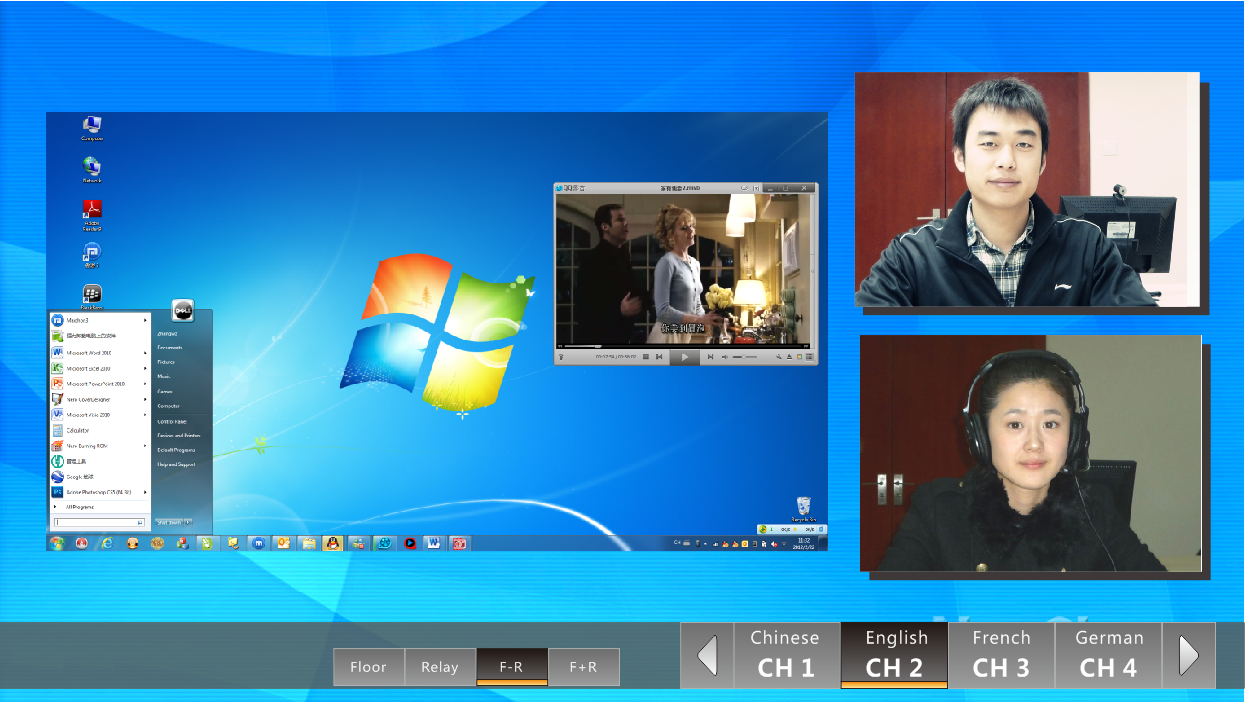Viewport: 1245px width, 702px height.
Task: Show previous language channels with left arrow
Action: point(707,655)
